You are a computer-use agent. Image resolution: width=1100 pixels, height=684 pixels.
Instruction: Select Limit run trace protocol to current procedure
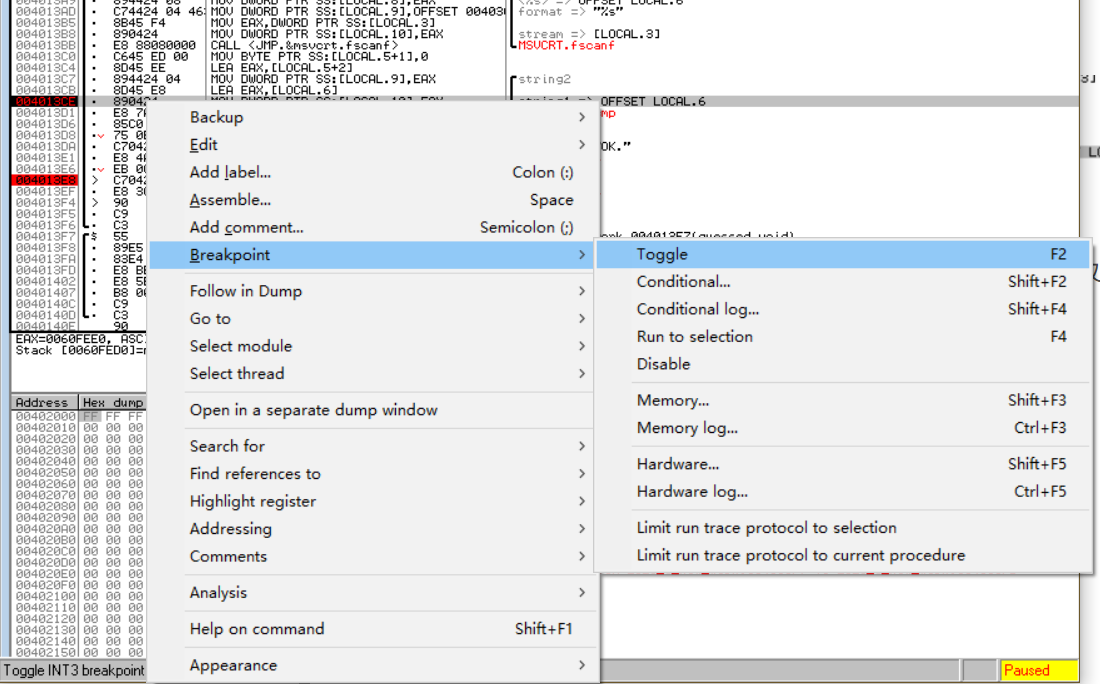pyautogui.click(x=843, y=555)
